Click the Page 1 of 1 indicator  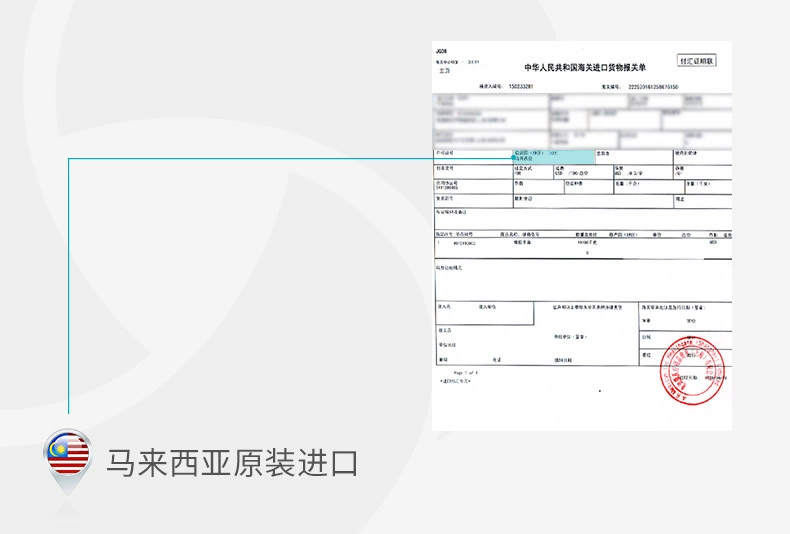(x=466, y=372)
